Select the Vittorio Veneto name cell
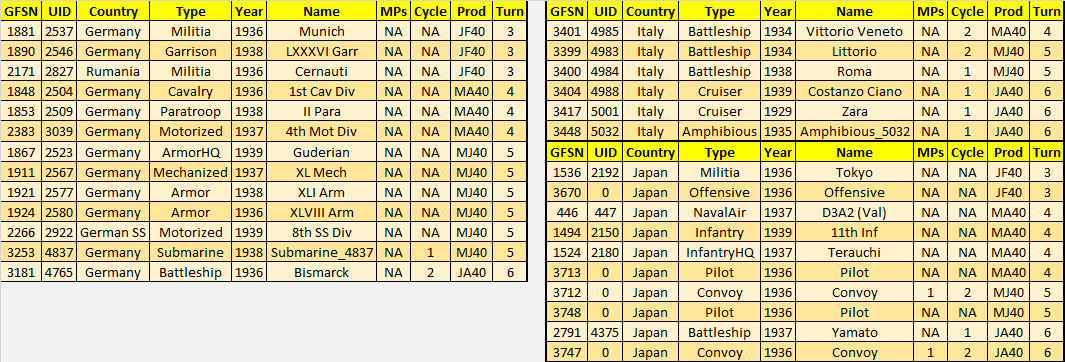This screenshot has height=362, width=1065. [854, 31]
